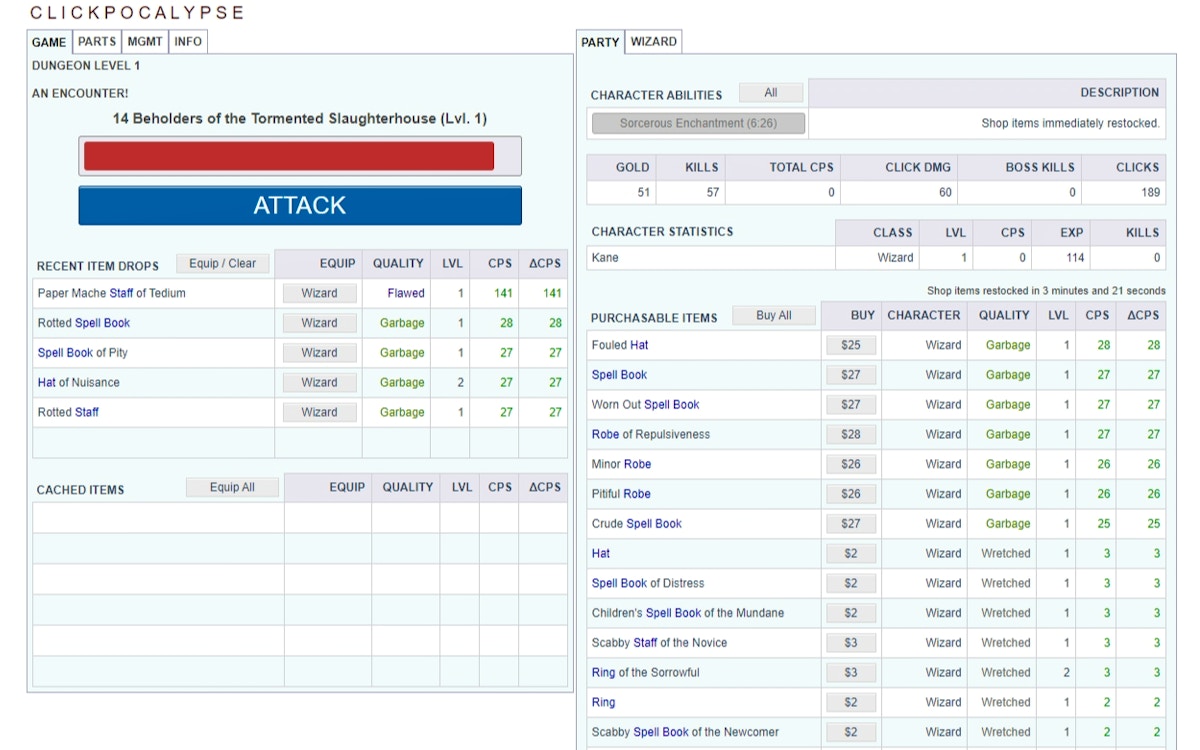Click the Rotted Spell Book item link

pyautogui.click(x=84, y=323)
